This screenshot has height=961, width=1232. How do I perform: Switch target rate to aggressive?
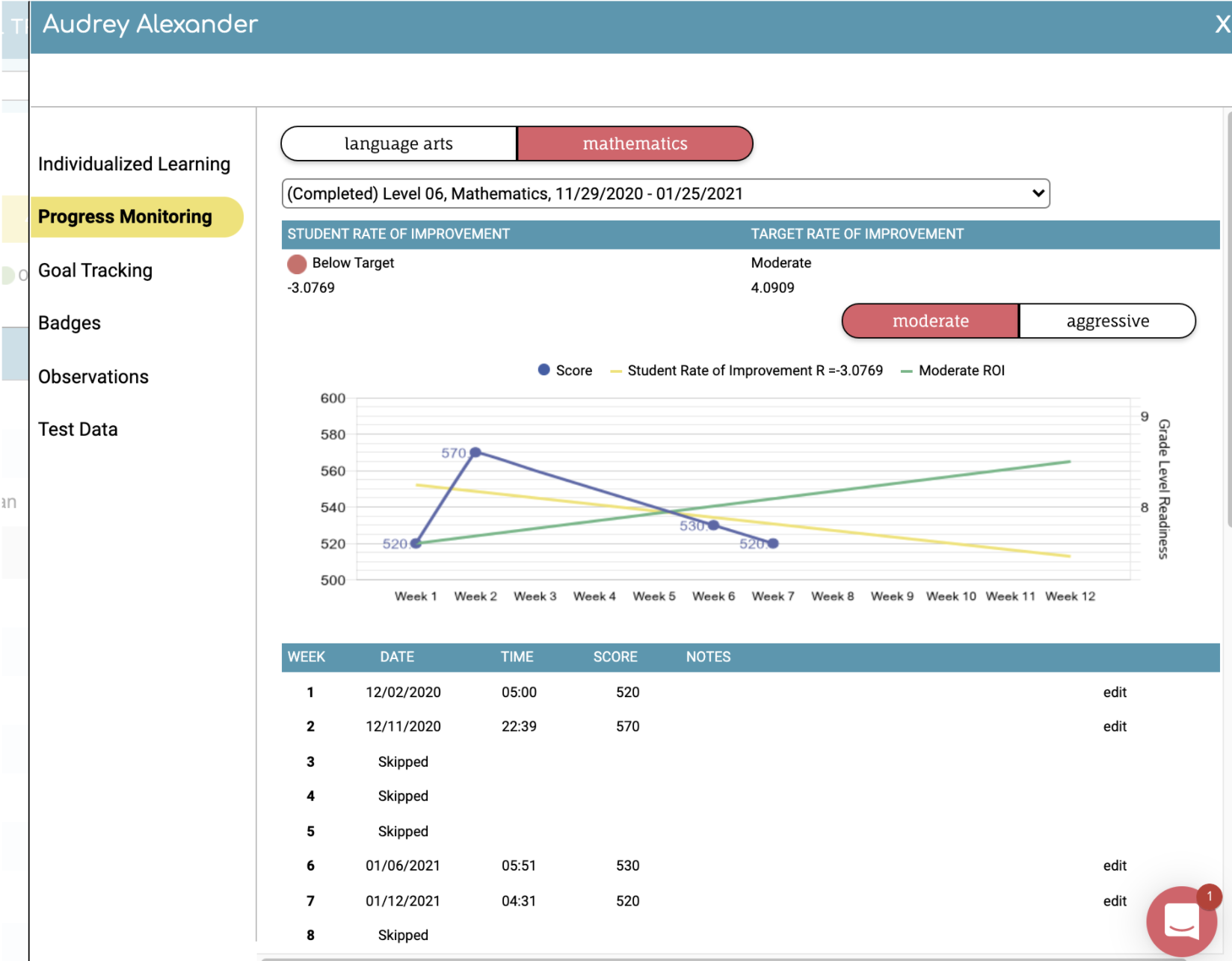(1107, 321)
